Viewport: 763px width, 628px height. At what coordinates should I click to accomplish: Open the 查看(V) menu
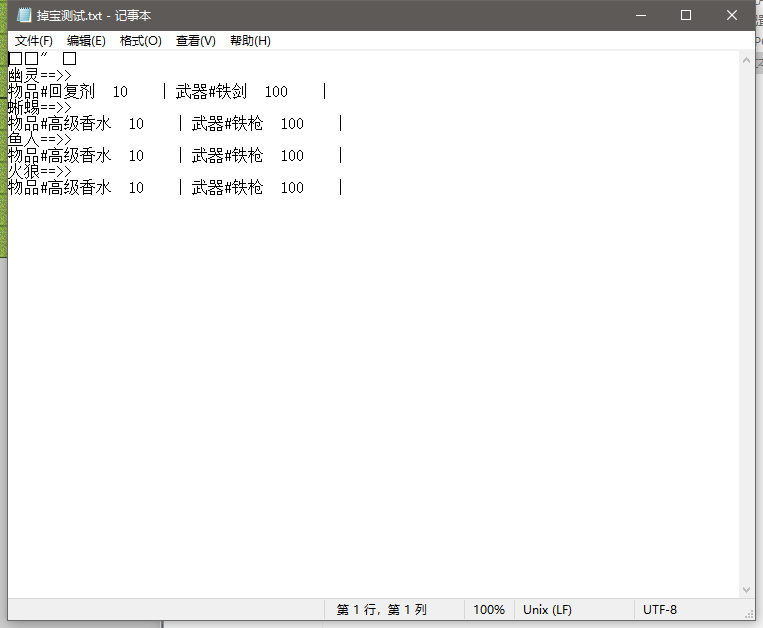click(x=196, y=41)
